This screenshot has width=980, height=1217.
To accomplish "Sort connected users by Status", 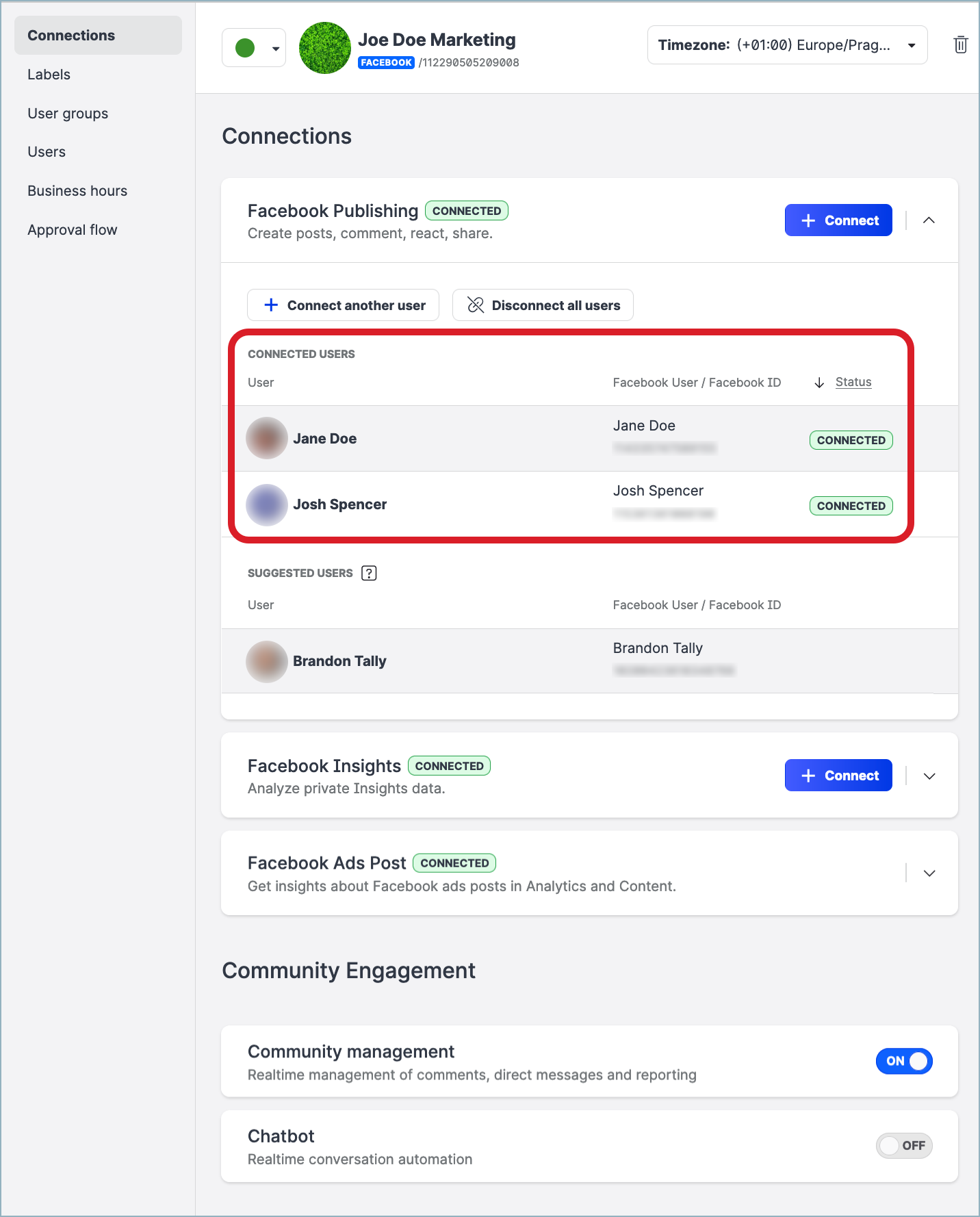I will tap(853, 382).
